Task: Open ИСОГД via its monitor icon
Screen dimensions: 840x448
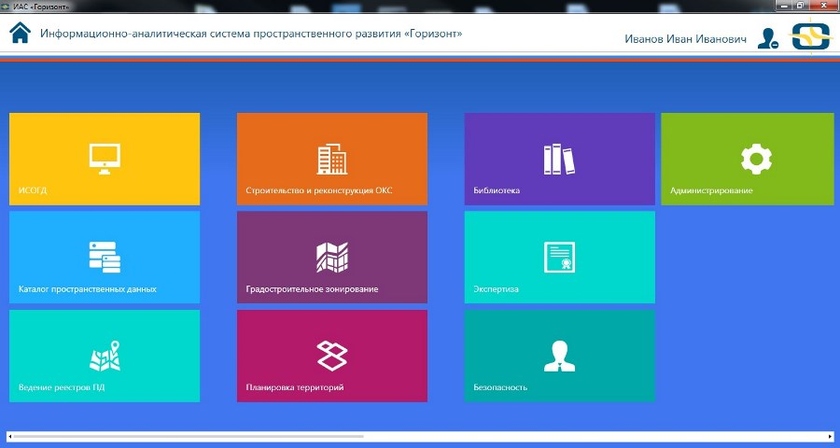Action: [x=104, y=157]
